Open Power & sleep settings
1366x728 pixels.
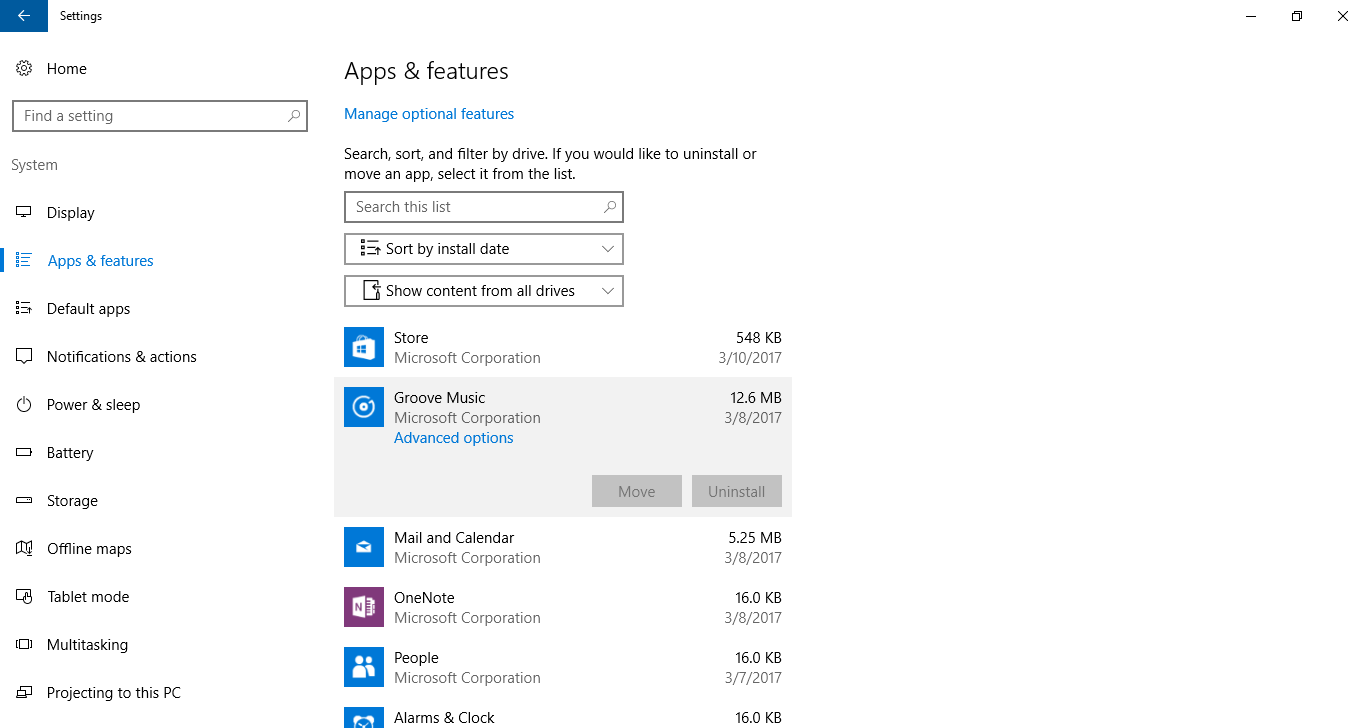93,404
